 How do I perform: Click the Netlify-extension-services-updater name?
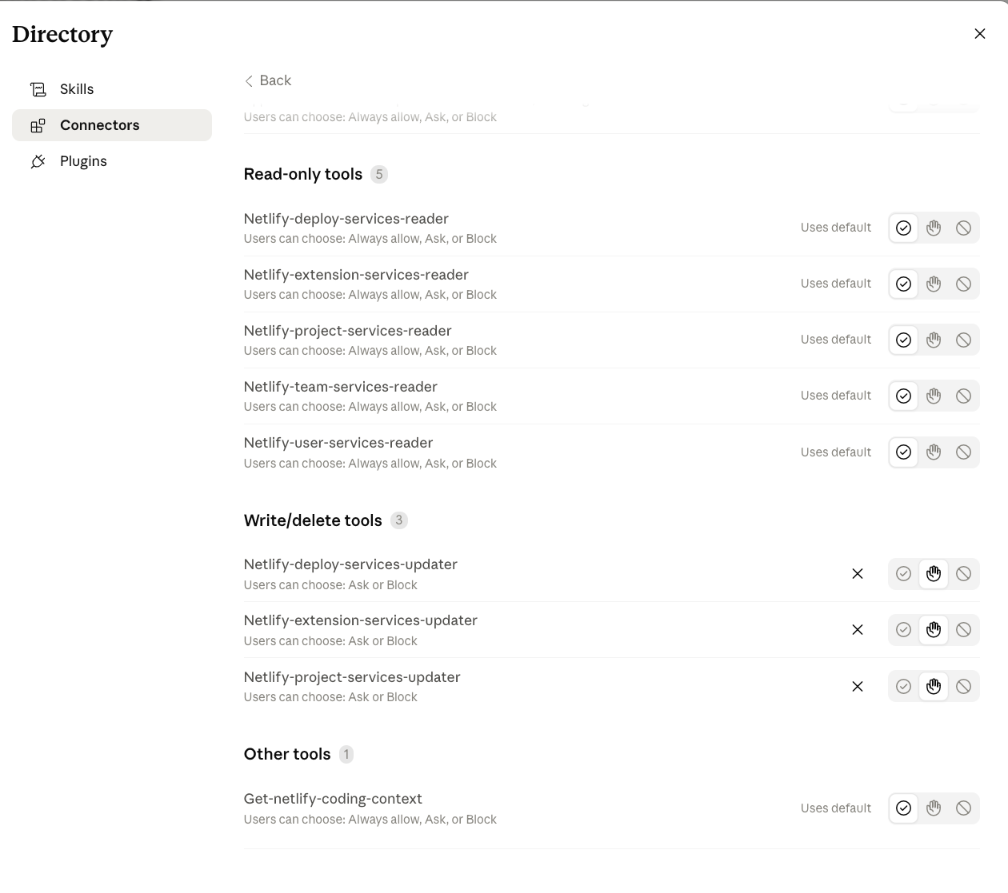tap(361, 620)
